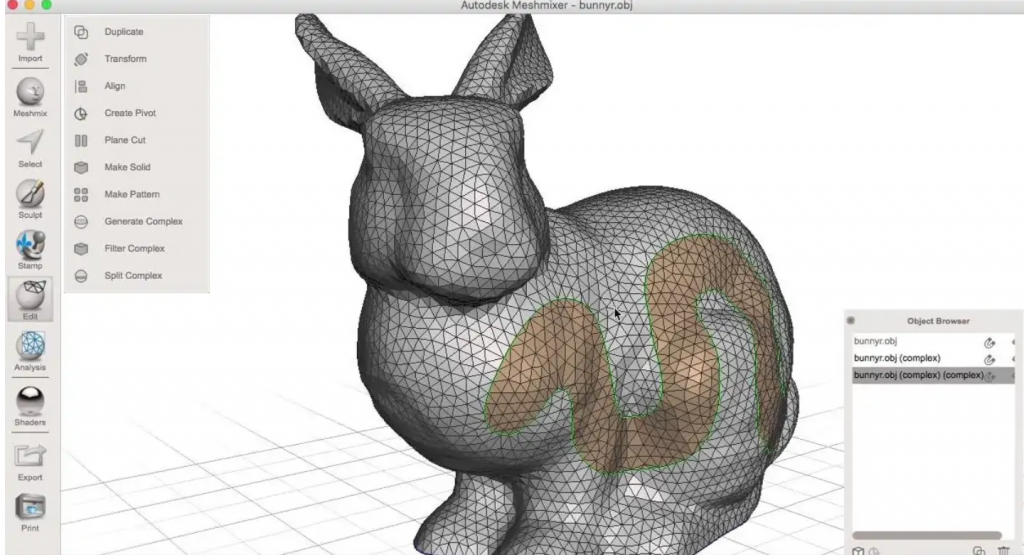The image size is (1024, 555).
Task: Click the Align icon
Action: coord(81,86)
